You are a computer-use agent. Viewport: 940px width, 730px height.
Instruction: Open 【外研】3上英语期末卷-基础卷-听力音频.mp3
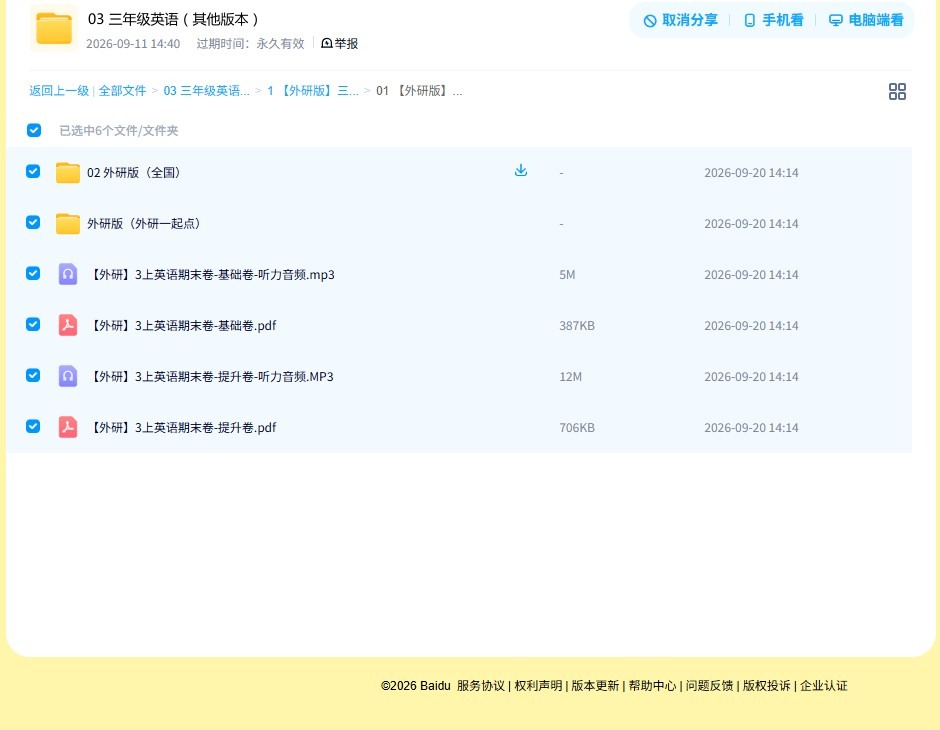[x=211, y=274]
